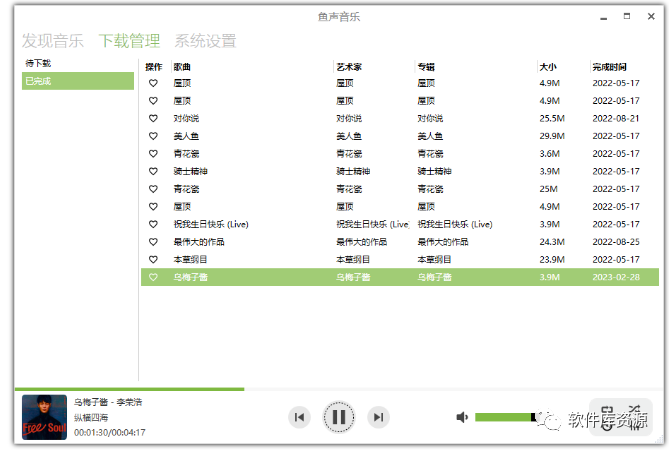
Task: Select 已完成 in the sidebar
Action: (x=78, y=81)
